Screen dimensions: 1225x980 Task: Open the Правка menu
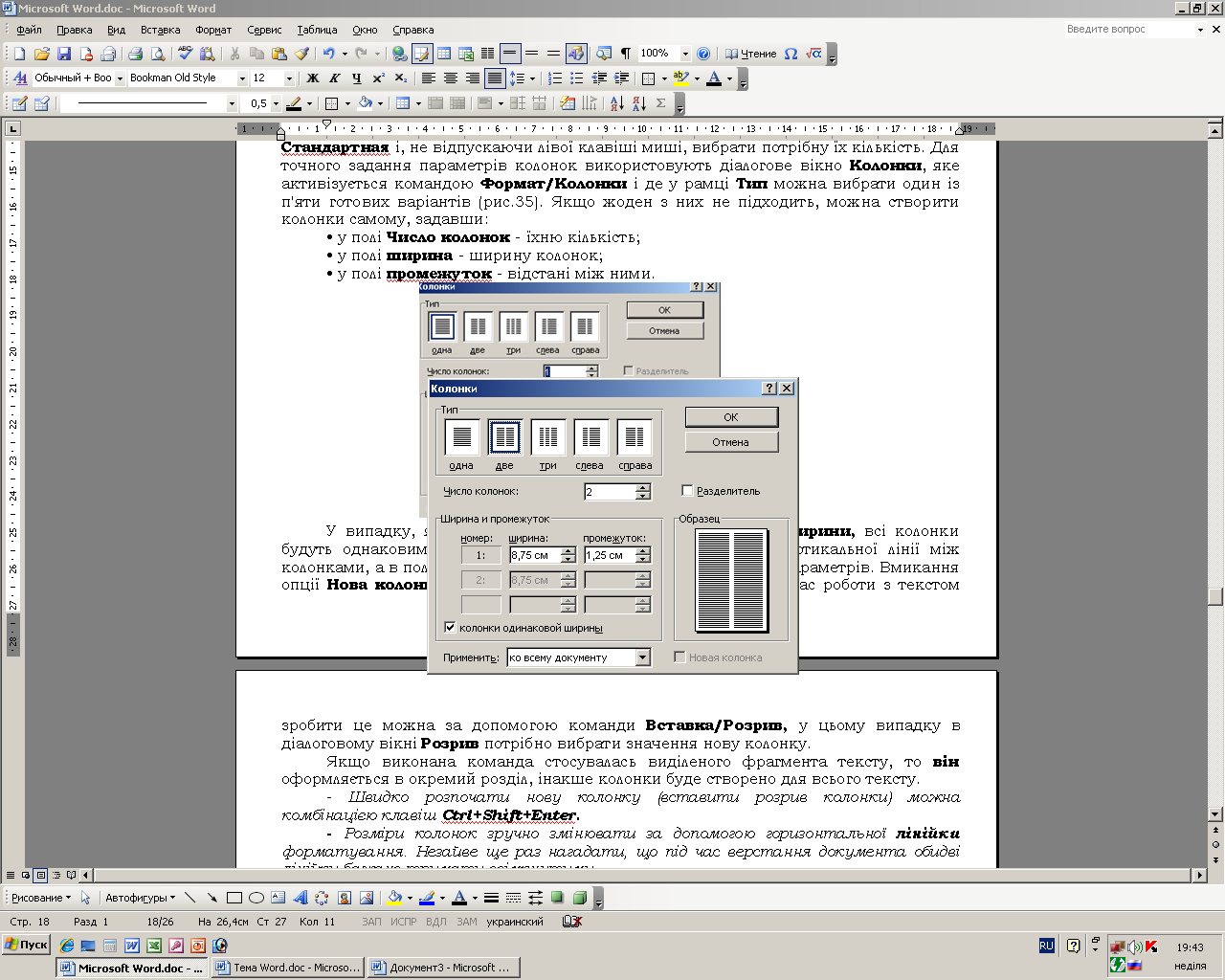[74, 30]
